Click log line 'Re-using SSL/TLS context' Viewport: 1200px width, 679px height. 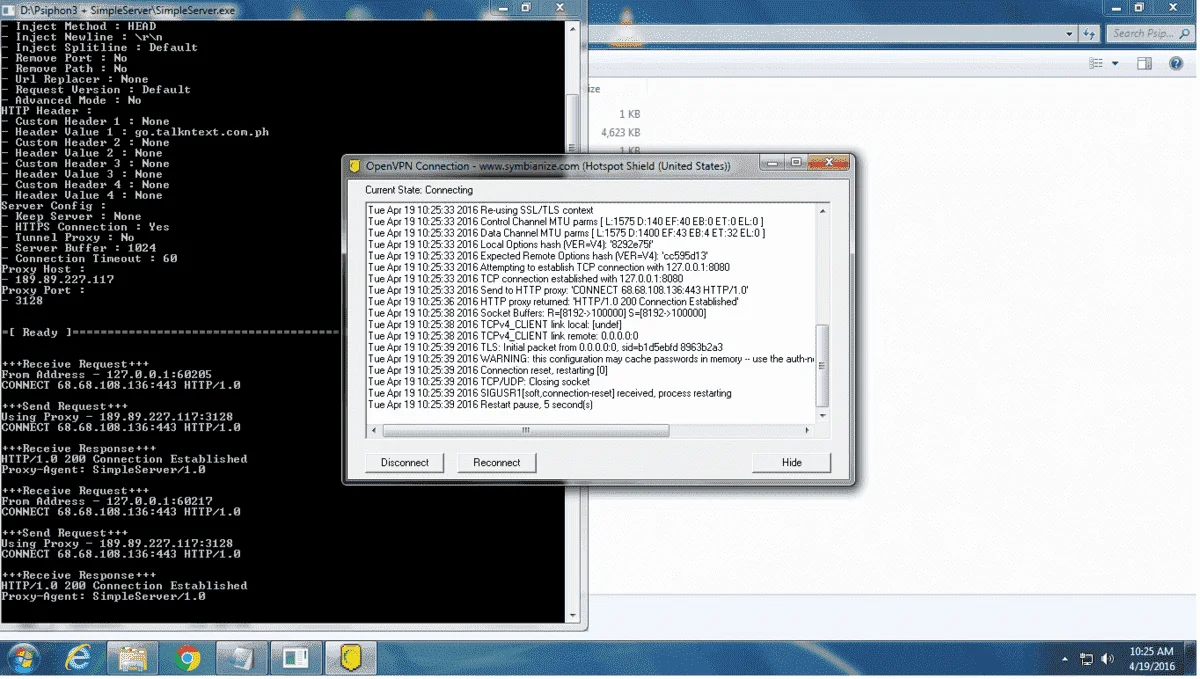pyautogui.click(x=480, y=210)
